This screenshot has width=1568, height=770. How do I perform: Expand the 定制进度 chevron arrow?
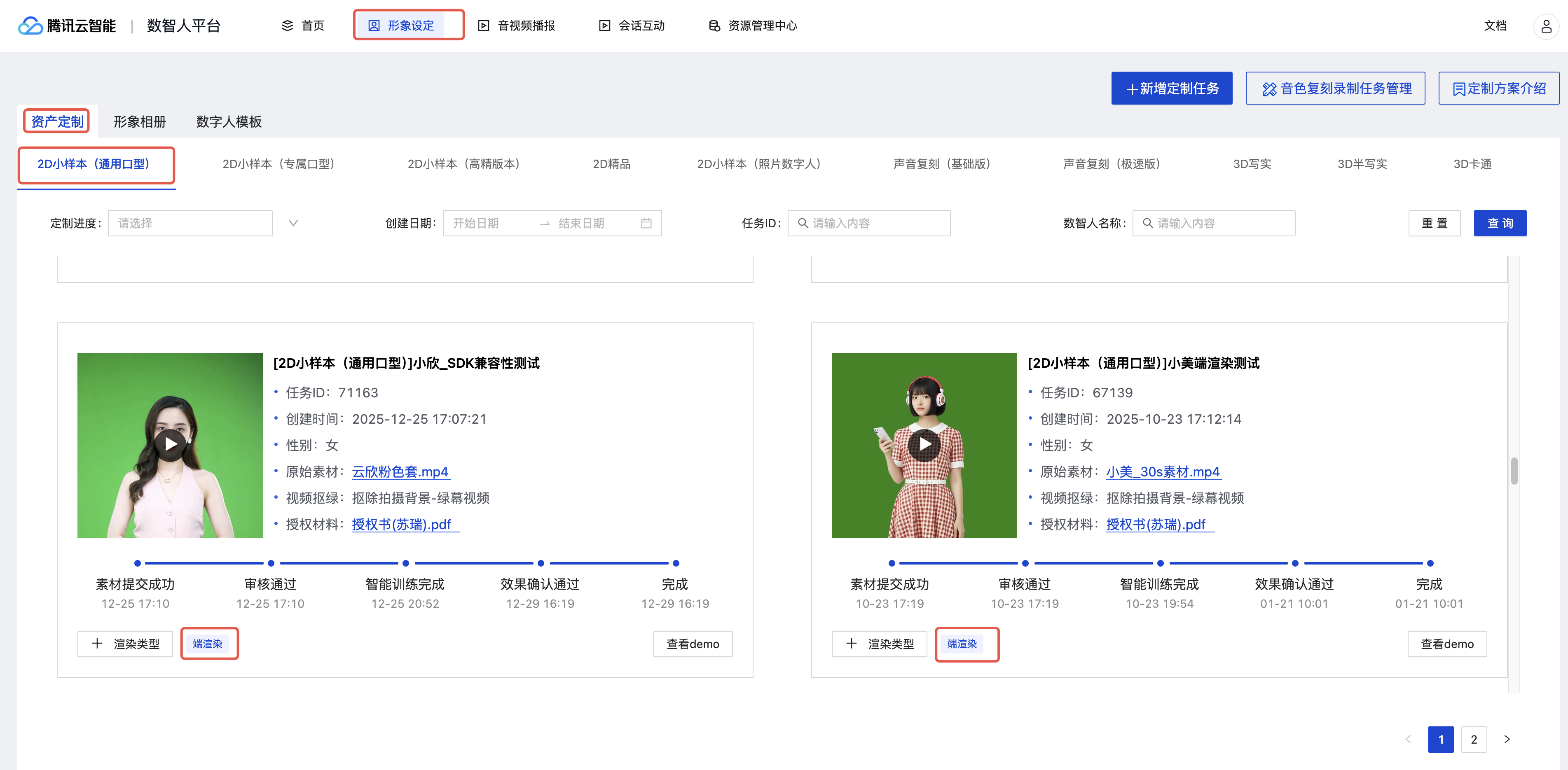click(293, 223)
